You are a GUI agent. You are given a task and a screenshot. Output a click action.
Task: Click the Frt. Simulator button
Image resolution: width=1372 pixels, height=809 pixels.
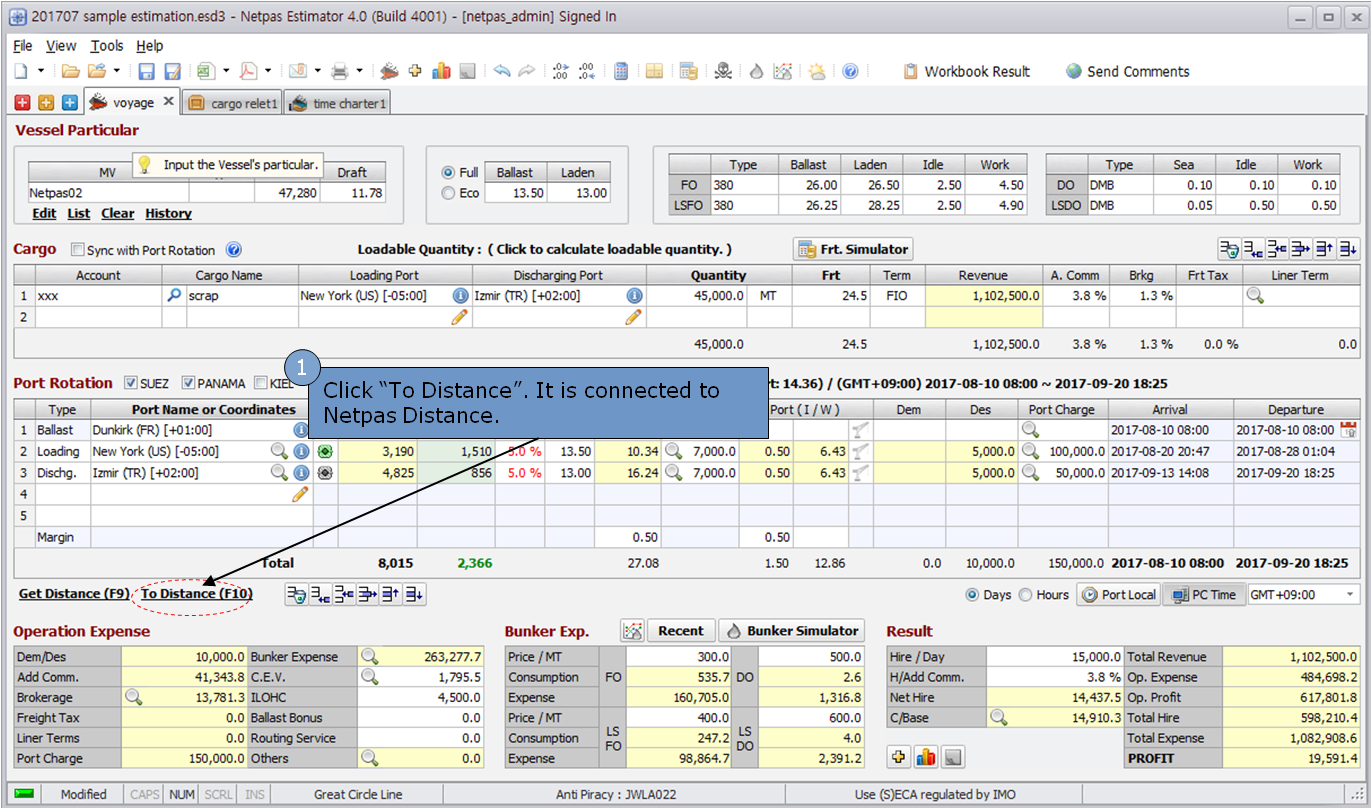853,249
